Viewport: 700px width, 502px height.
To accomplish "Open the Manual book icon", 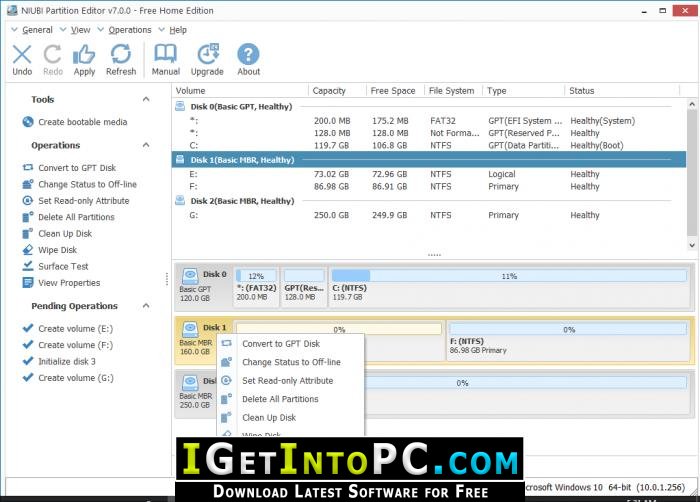I will 165,54.
